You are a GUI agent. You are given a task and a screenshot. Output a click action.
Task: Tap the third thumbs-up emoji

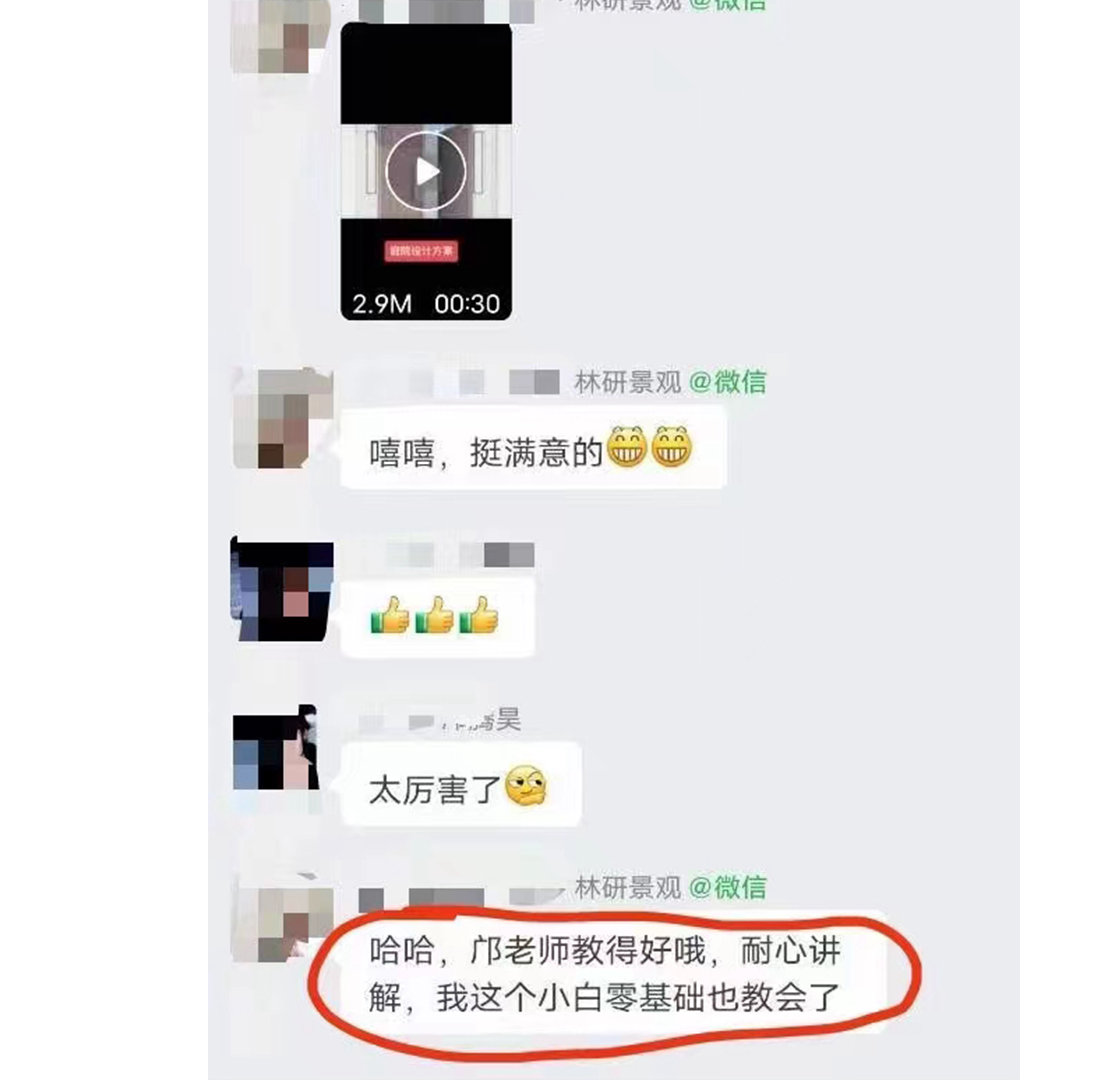[x=479, y=615]
